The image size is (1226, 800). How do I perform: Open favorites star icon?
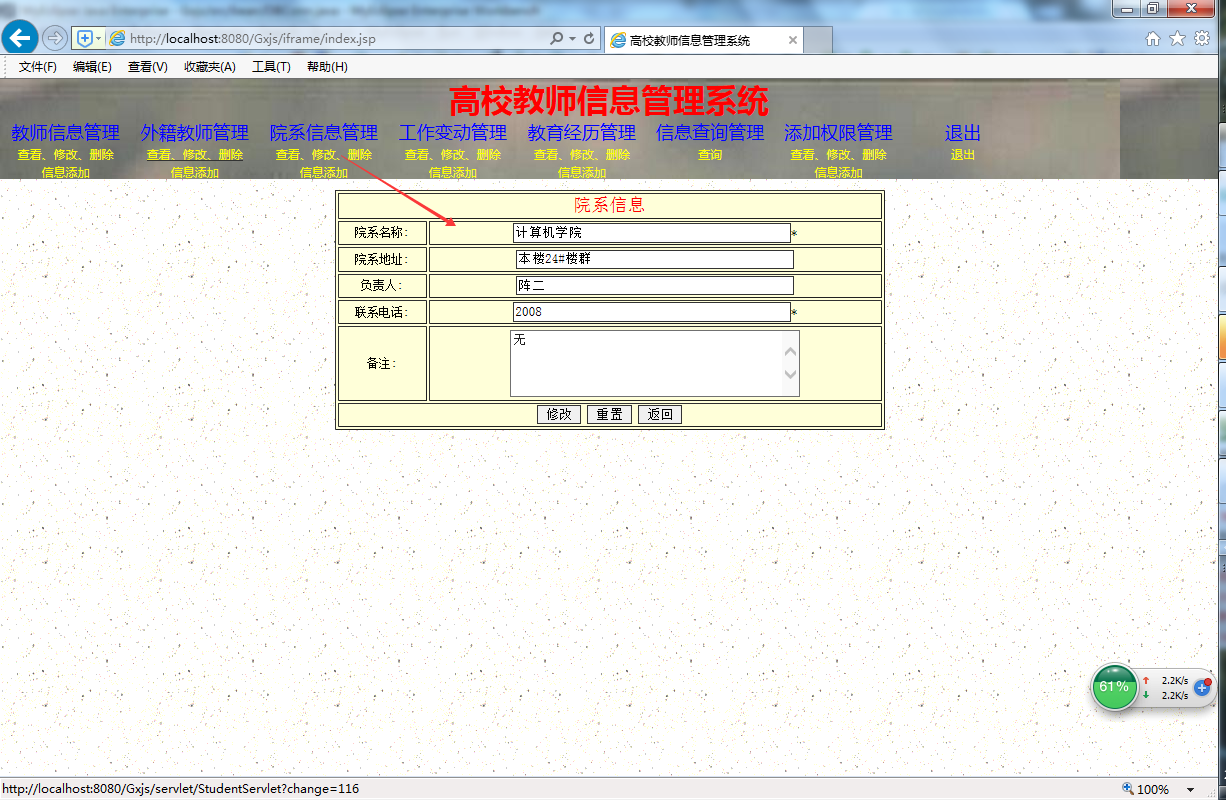(1177, 39)
